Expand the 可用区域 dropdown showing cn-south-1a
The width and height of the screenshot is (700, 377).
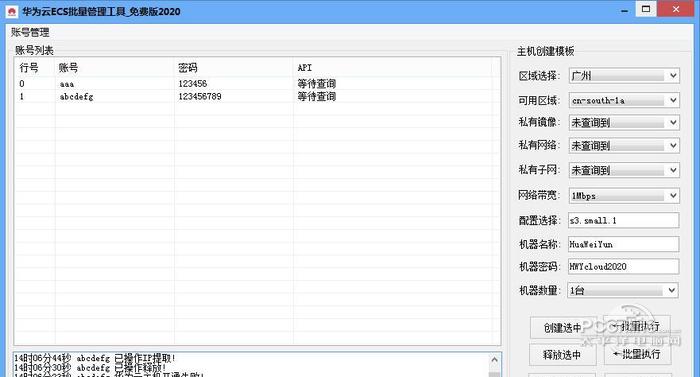(x=624, y=101)
